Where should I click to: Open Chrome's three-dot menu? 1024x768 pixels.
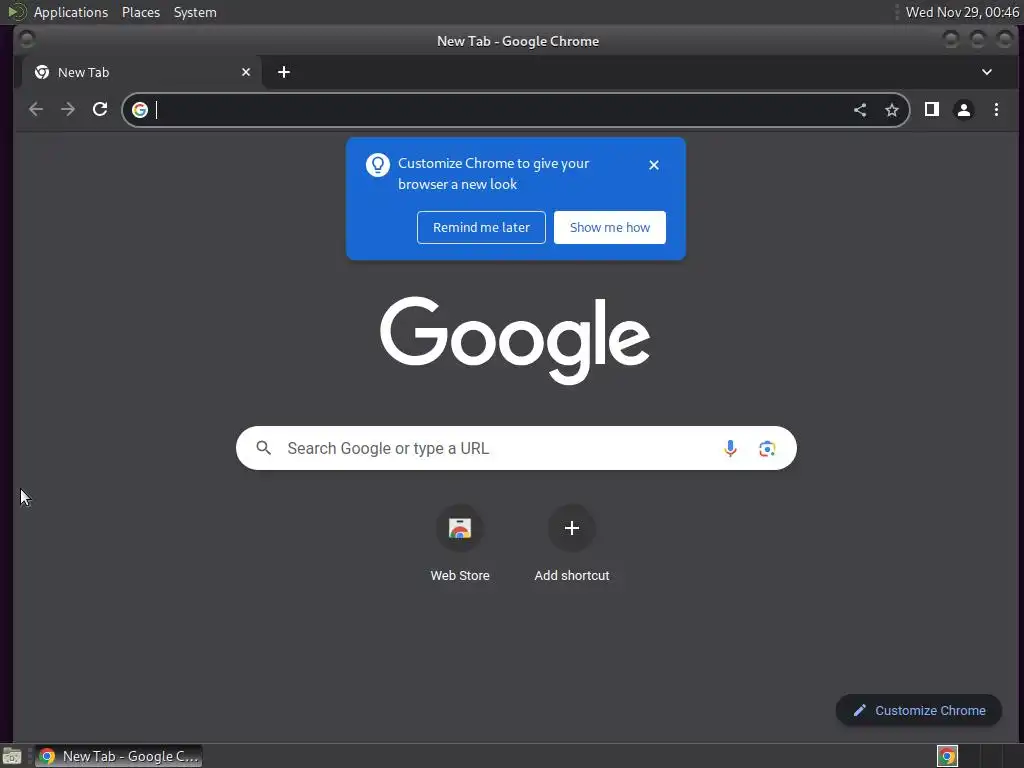click(x=996, y=110)
